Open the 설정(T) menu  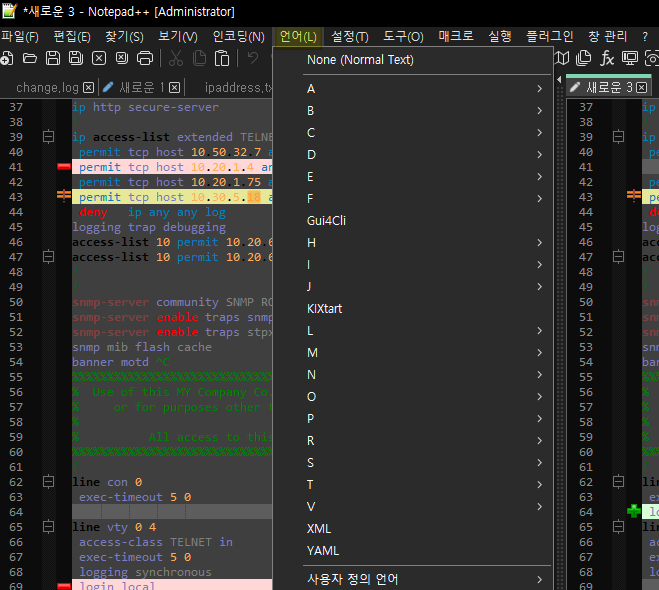click(350, 37)
